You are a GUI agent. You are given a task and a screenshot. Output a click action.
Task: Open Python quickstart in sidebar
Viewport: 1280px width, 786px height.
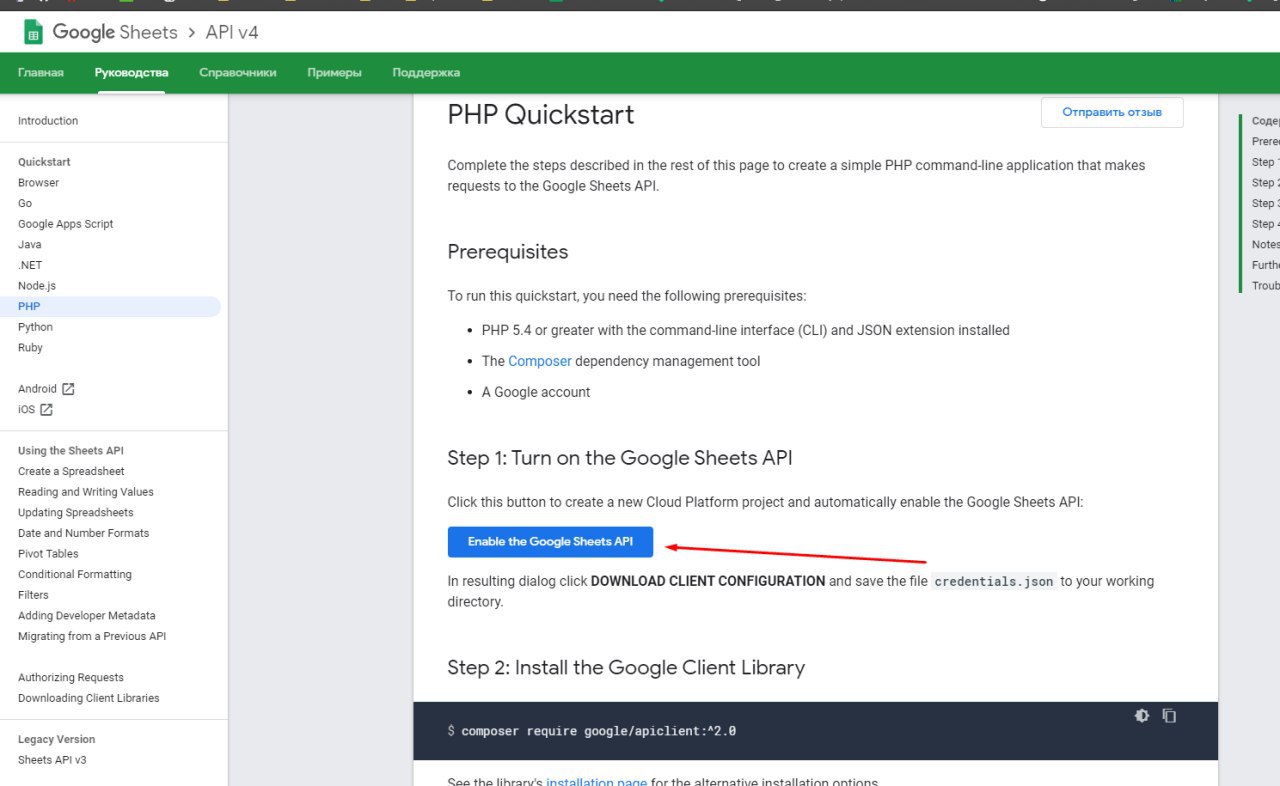click(35, 327)
